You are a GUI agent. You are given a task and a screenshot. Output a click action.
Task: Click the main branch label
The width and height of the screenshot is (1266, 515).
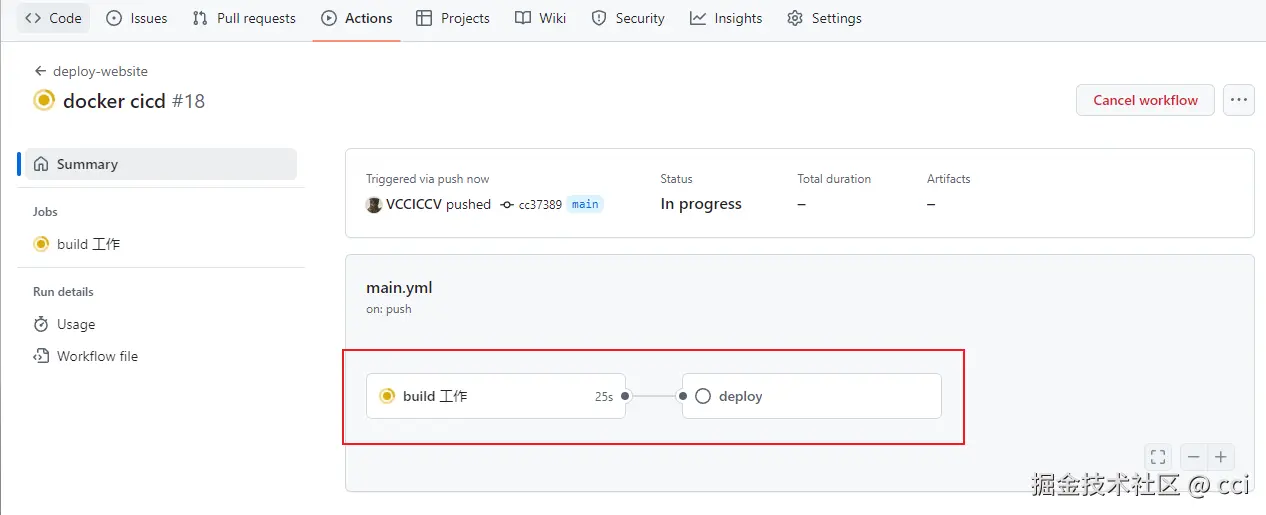coord(585,204)
